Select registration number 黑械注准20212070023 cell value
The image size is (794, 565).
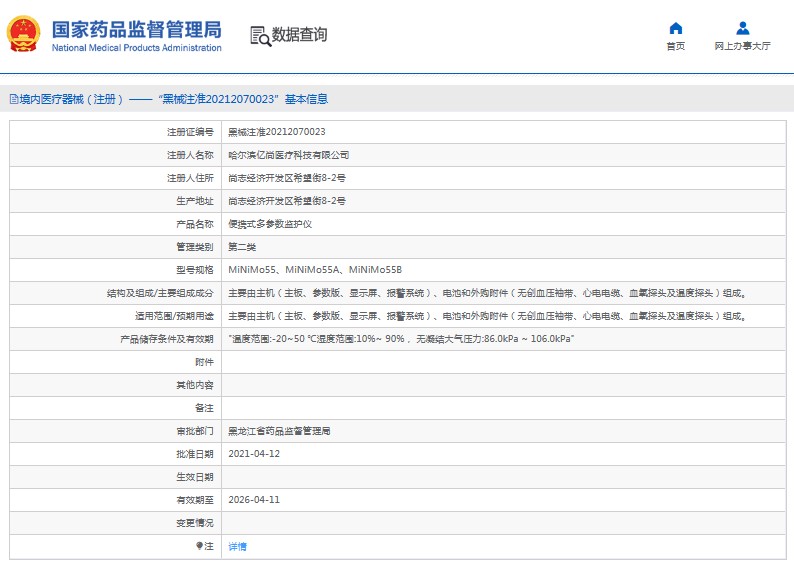point(276,132)
